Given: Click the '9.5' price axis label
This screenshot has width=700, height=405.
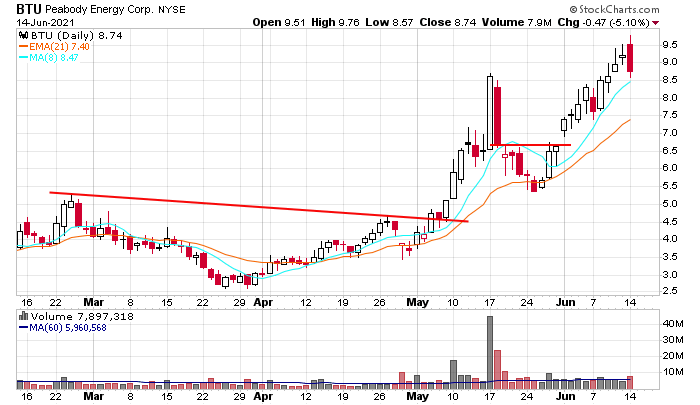Looking at the screenshot, I should 670,45.
